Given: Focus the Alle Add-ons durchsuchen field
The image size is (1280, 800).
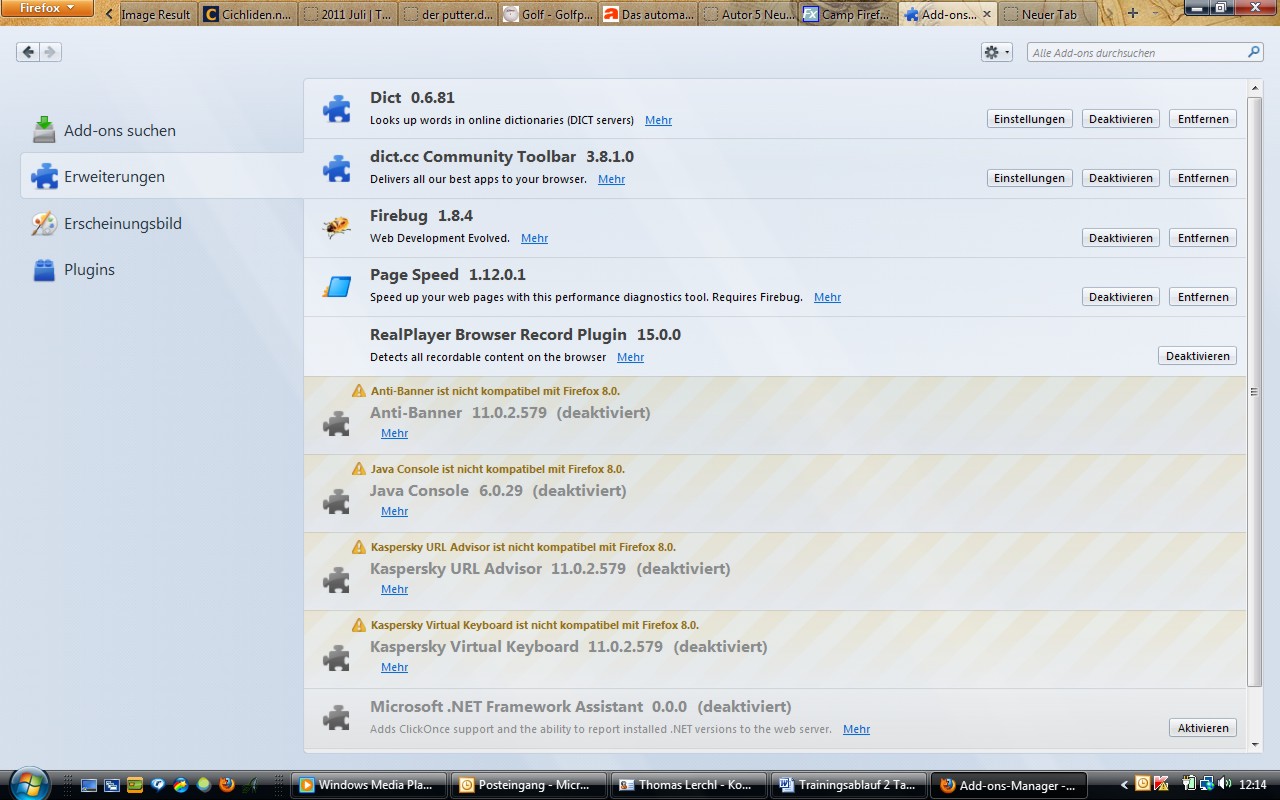Looking at the screenshot, I should click(1135, 53).
